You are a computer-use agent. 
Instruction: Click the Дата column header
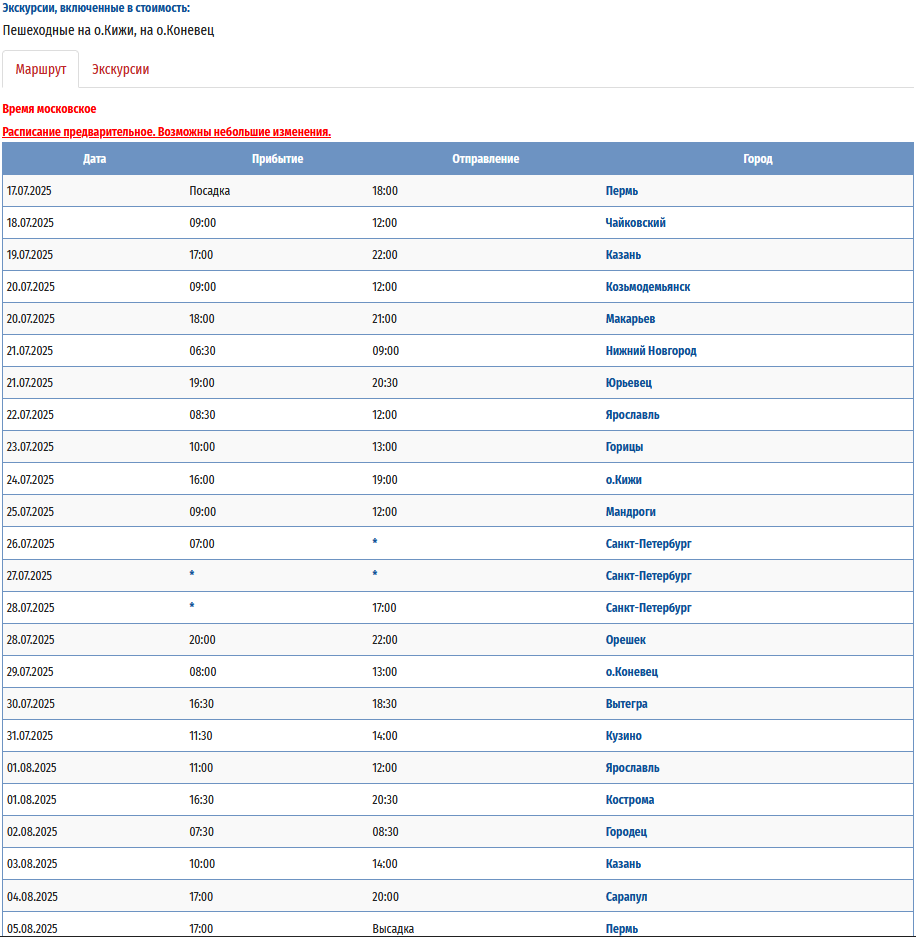point(94,159)
